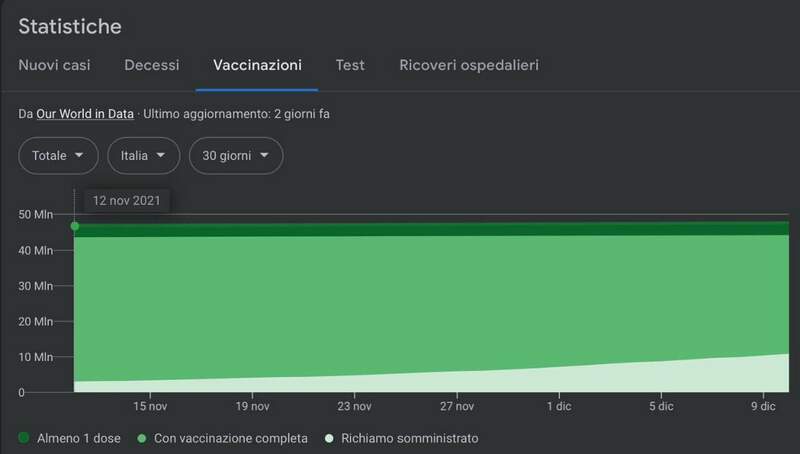The width and height of the screenshot is (800, 454).
Task: Open the Test tab
Action: tap(350, 65)
